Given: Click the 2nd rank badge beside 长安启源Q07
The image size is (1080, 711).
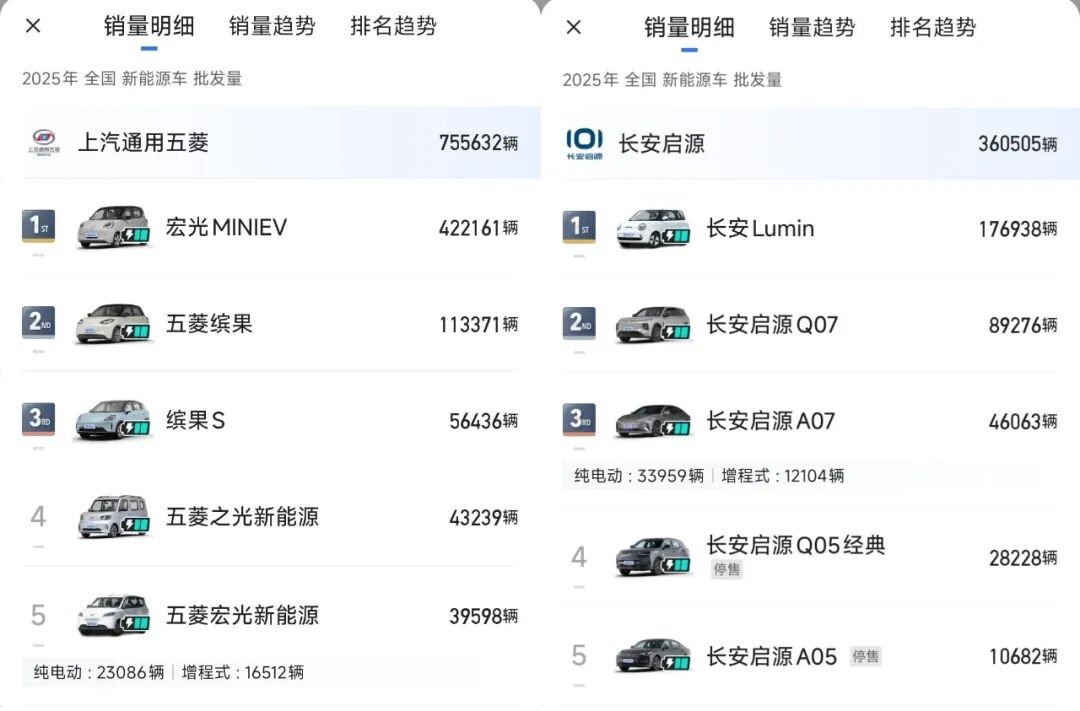Looking at the screenshot, I should click(x=579, y=324).
